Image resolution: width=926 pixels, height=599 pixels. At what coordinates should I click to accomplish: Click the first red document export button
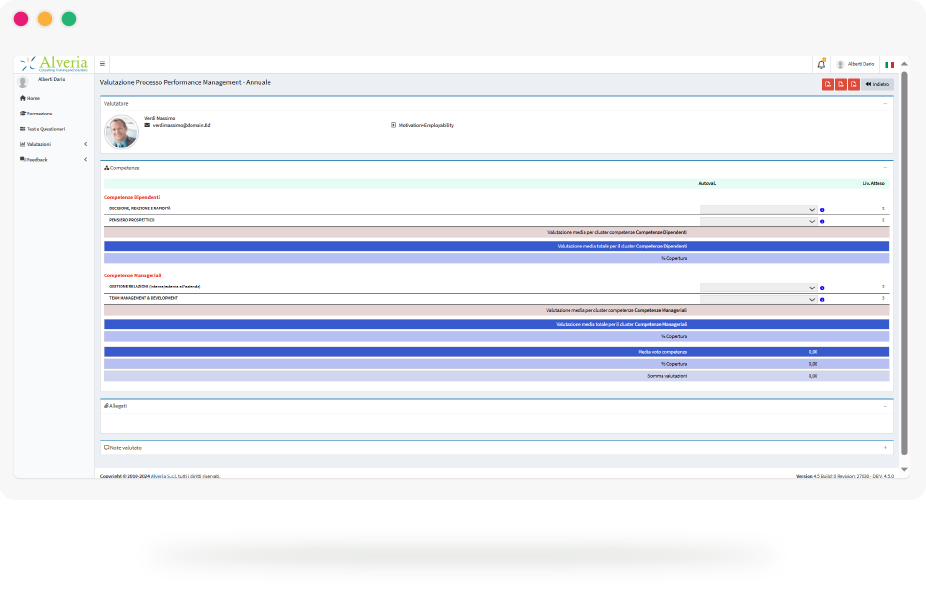click(827, 84)
